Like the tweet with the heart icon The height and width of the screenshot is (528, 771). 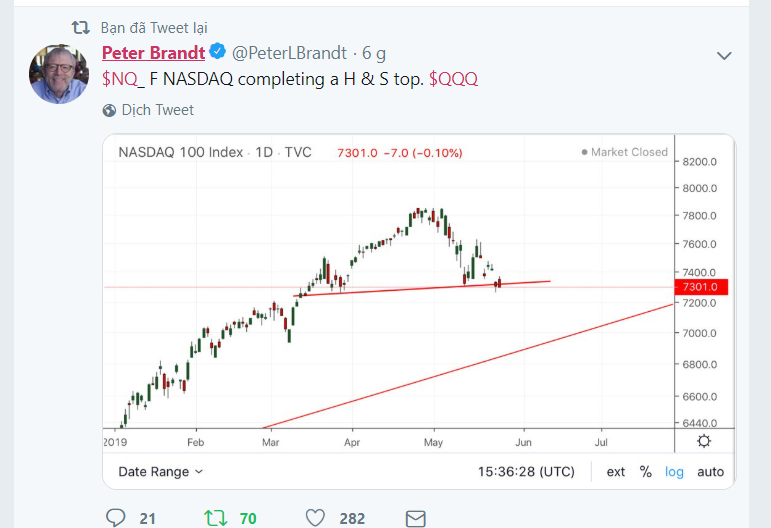point(316,517)
